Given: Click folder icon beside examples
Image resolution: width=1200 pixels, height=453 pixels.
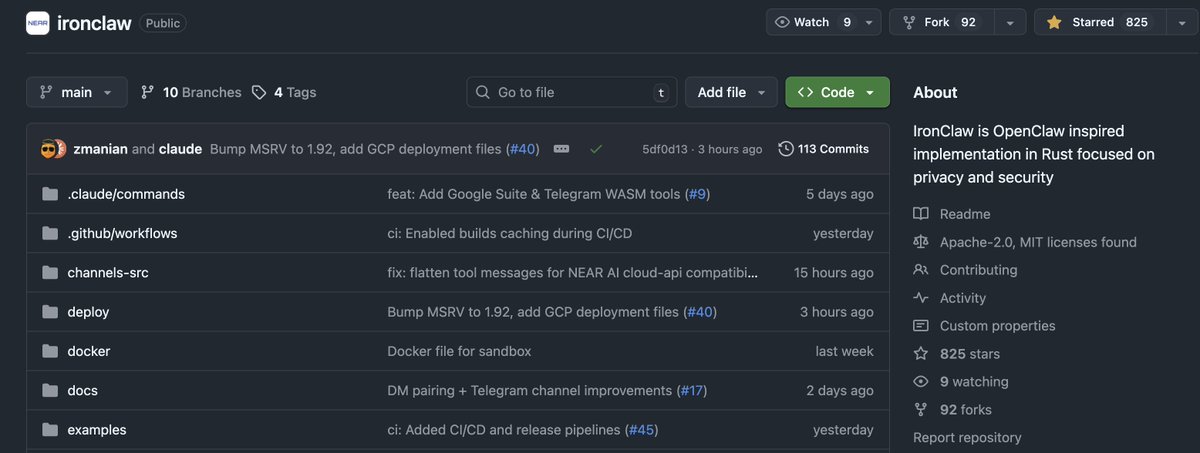Looking at the screenshot, I should tap(50, 430).
